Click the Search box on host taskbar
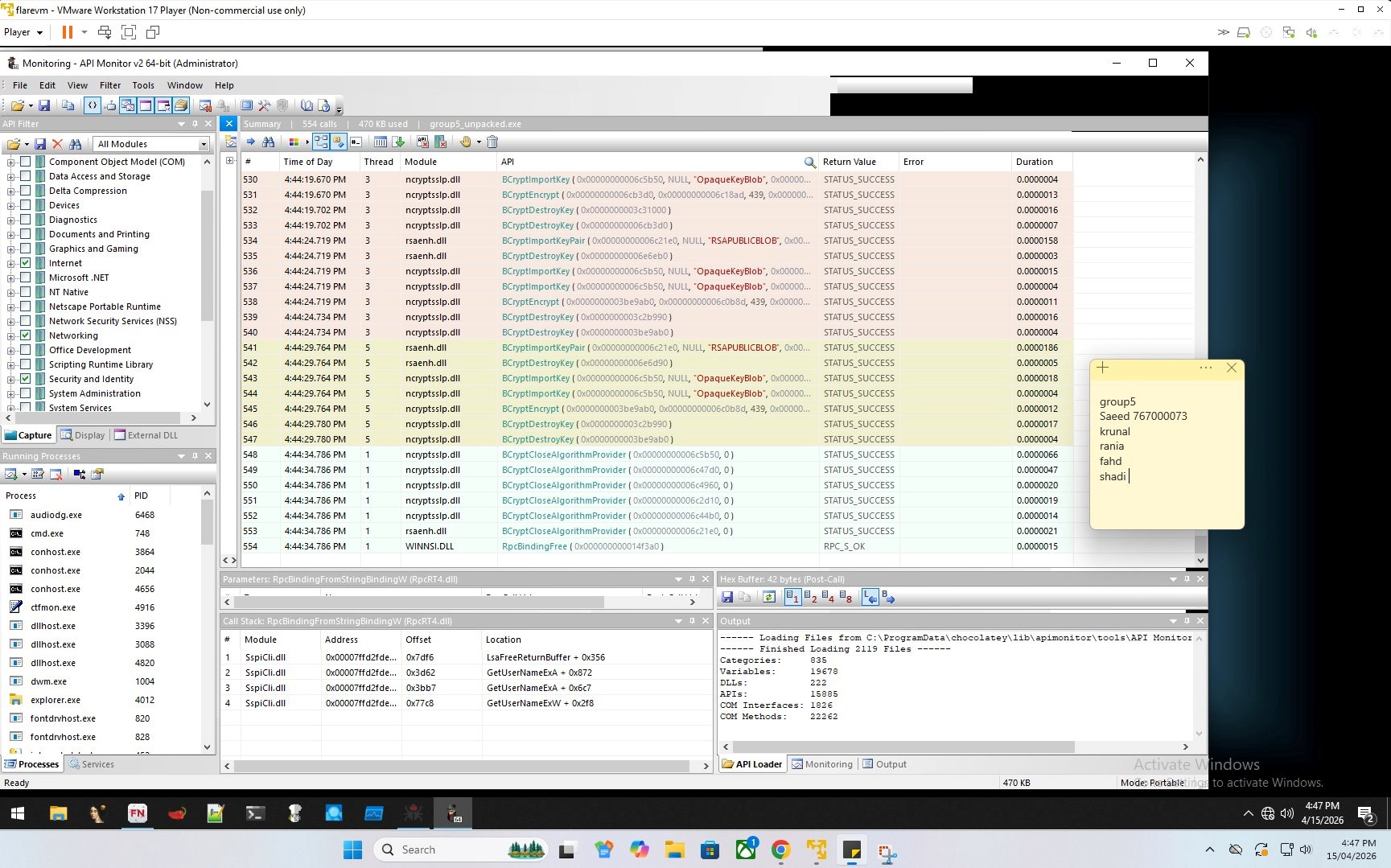Image resolution: width=1391 pixels, height=868 pixels. click(x=462, y=849)
